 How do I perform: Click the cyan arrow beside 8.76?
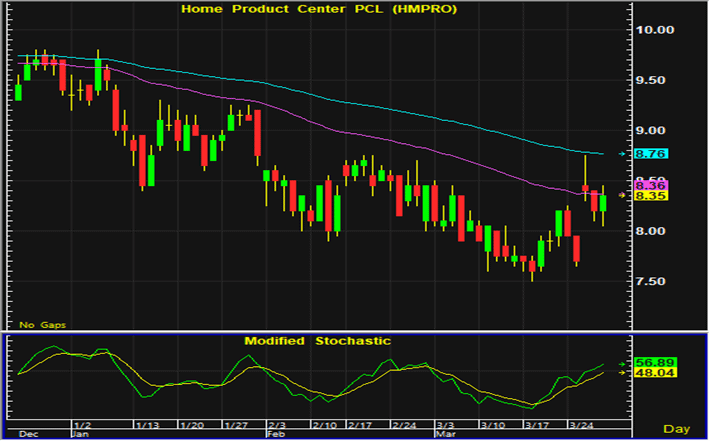click(624, 154)
